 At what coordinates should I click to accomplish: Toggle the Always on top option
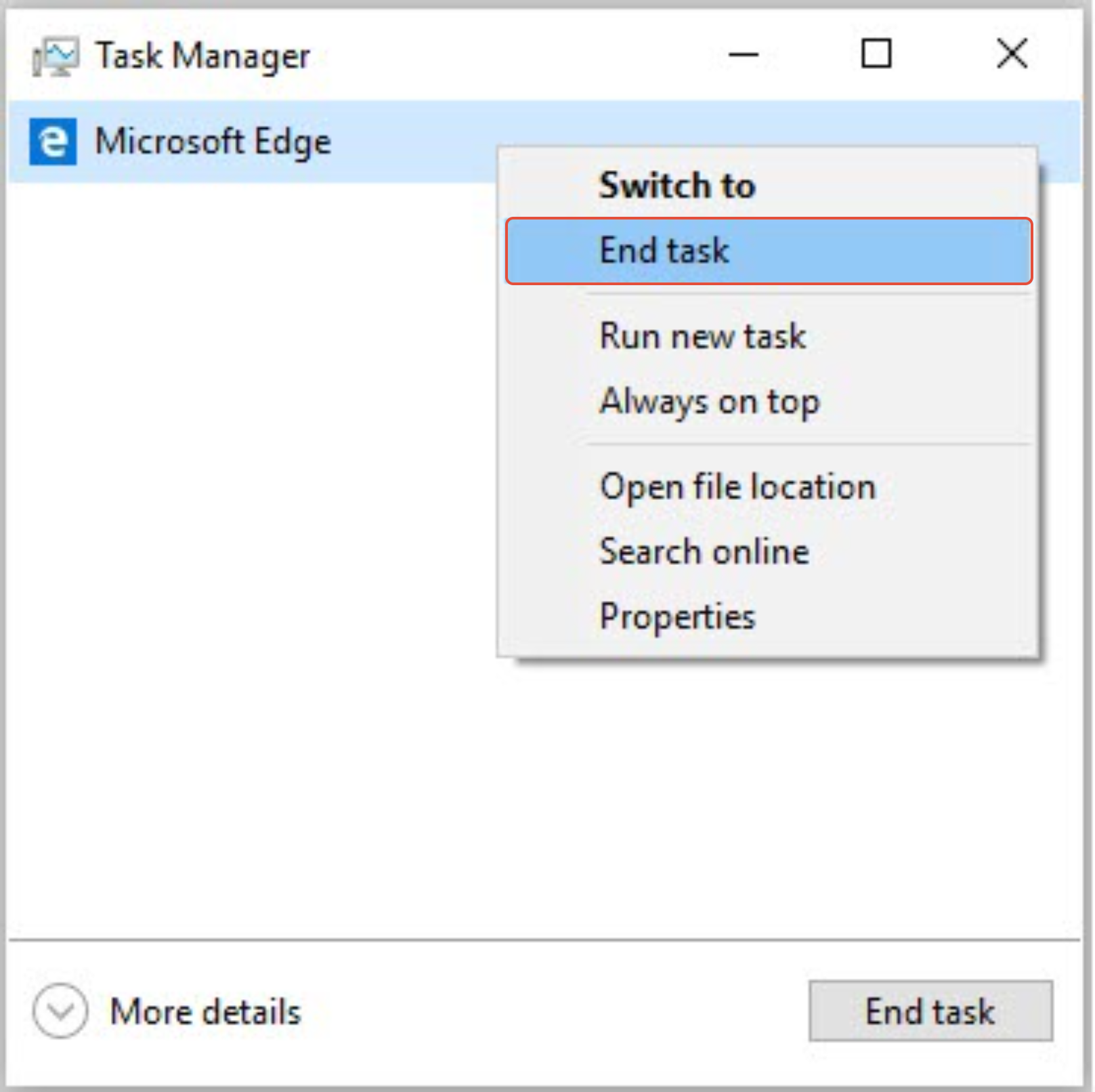click(x=710, y=401)
